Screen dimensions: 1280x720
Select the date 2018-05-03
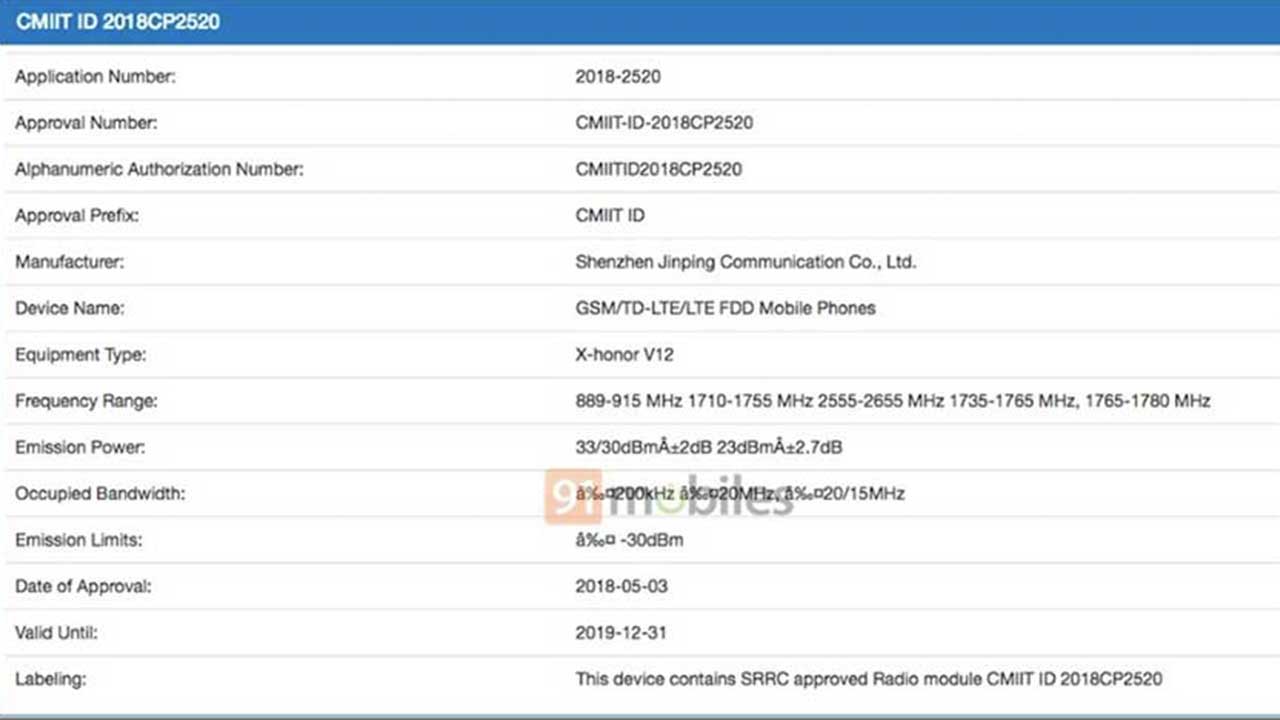pos(621,586)
